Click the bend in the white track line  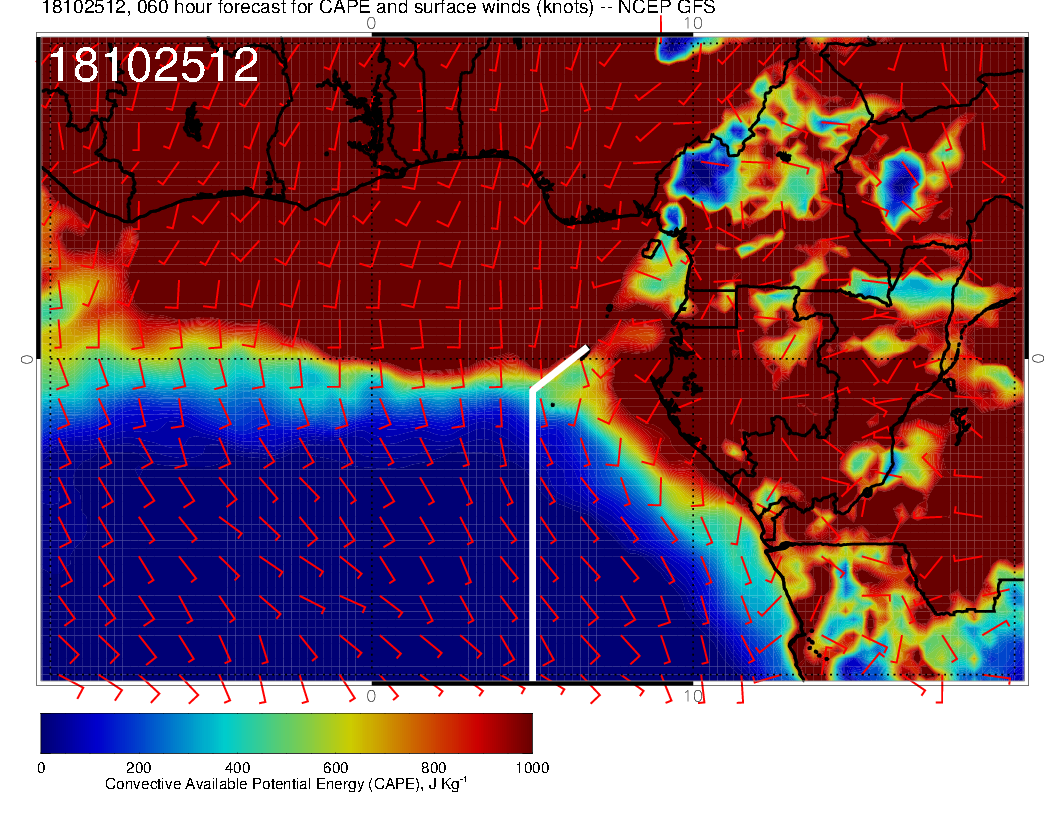[532, 388]
